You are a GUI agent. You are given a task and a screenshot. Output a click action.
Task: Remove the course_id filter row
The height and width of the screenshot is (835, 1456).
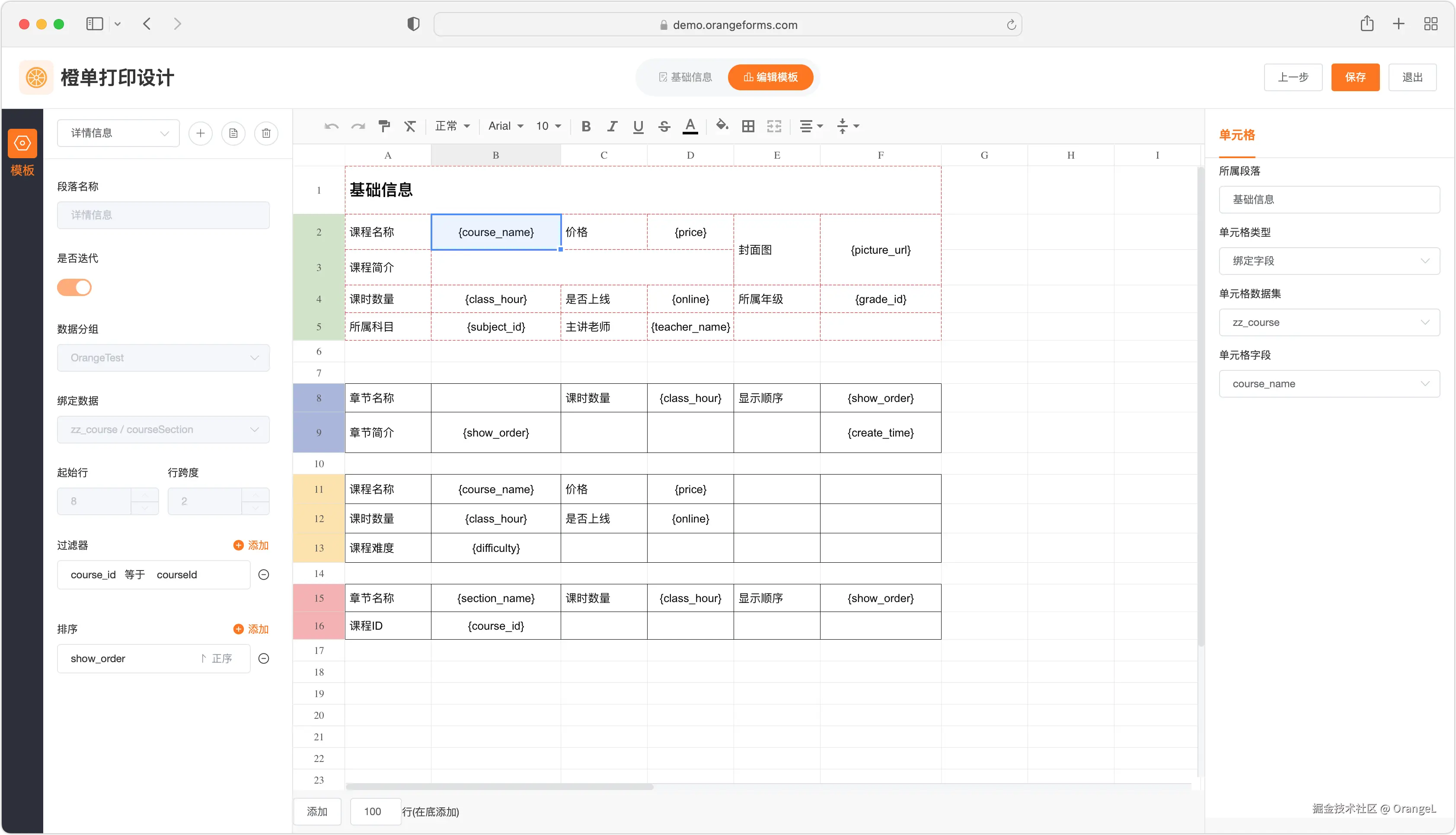(264, 575)
